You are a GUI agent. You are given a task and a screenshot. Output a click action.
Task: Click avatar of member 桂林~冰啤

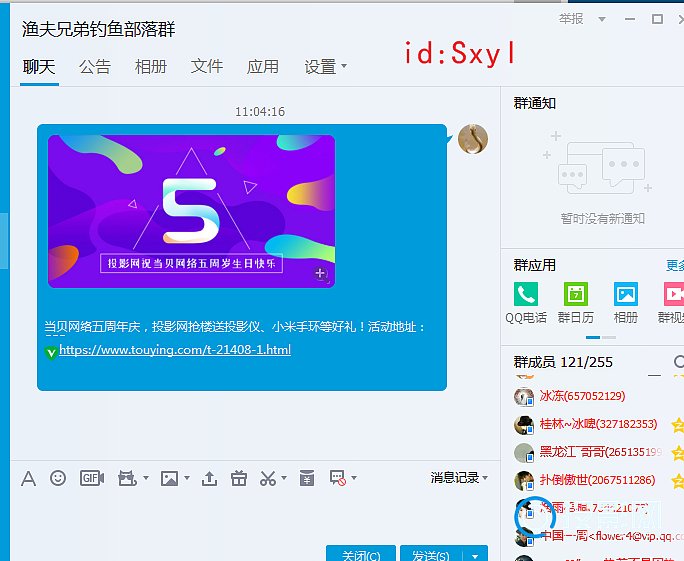point(523,425)
